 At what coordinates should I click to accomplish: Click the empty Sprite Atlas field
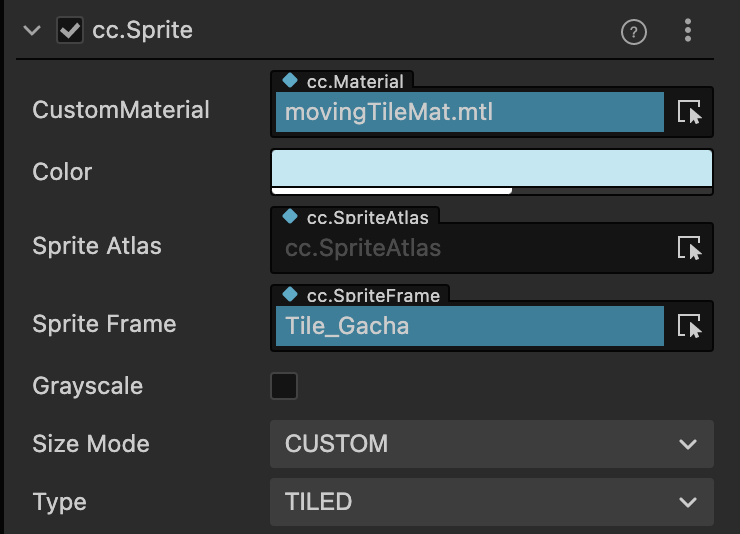coord(469,248)
